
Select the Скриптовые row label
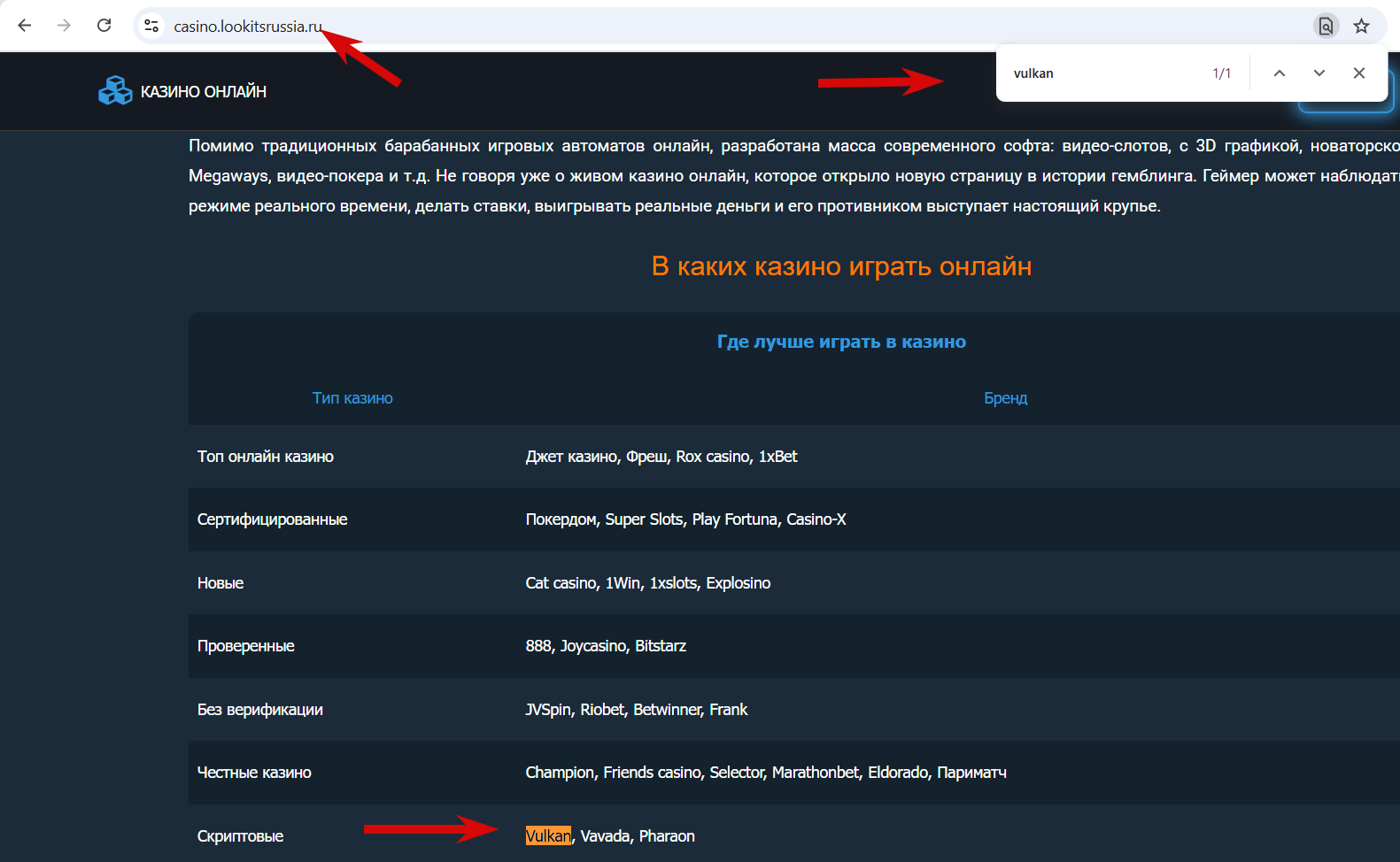pyautogui.click(x=240, y=836)
